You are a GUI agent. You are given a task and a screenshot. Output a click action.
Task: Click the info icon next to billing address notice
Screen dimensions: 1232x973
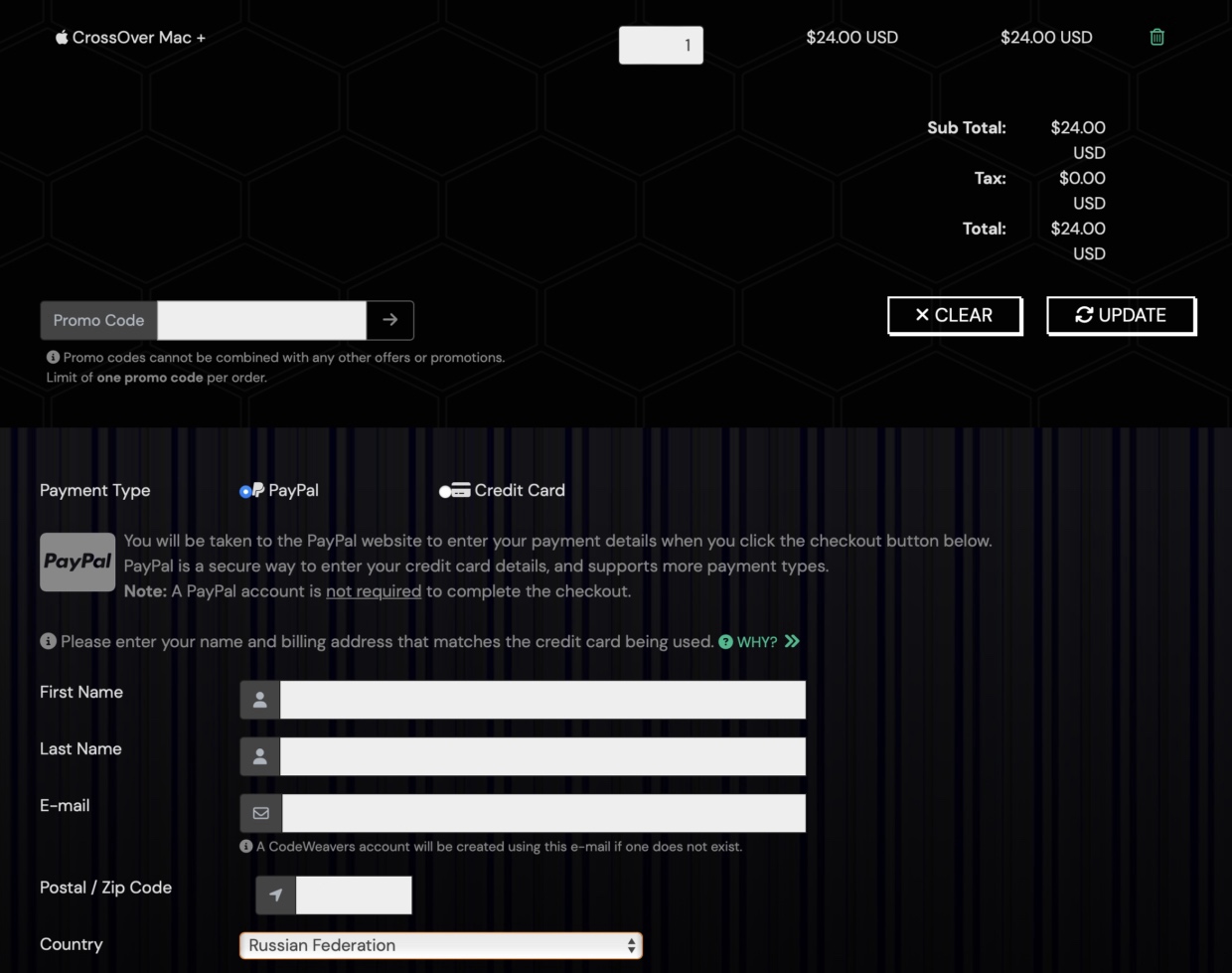pos(48,641)
